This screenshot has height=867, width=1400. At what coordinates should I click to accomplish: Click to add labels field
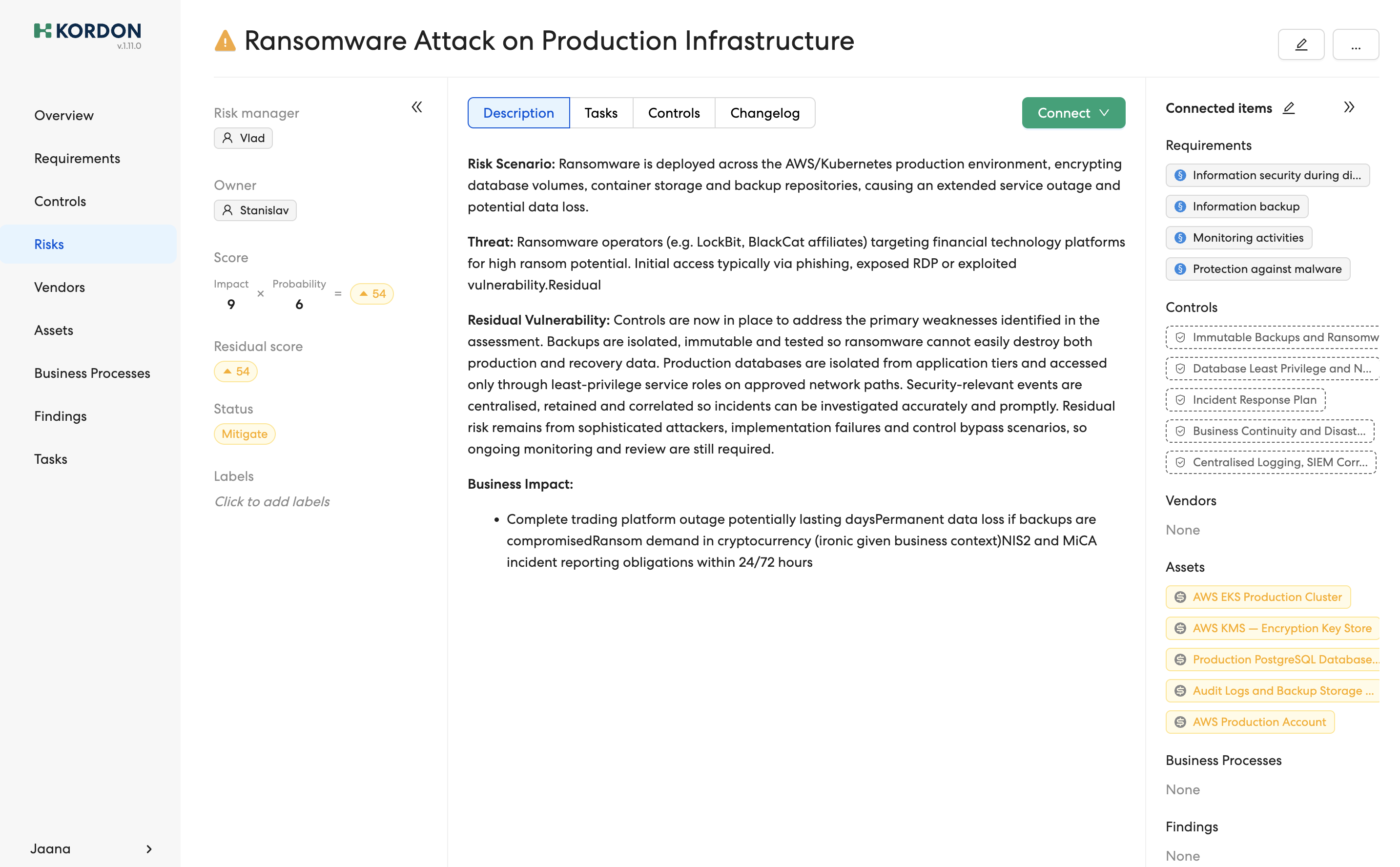[272, 502]
